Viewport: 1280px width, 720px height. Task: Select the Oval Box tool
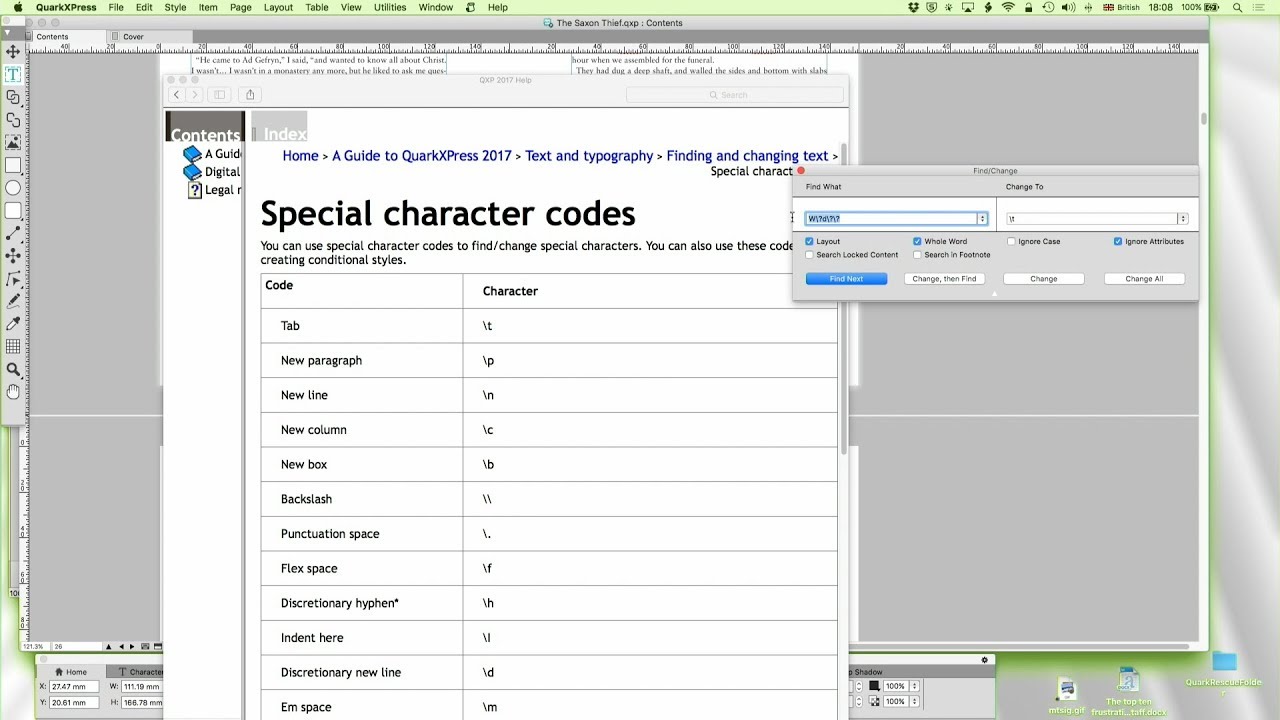click(x=13, y=188)
